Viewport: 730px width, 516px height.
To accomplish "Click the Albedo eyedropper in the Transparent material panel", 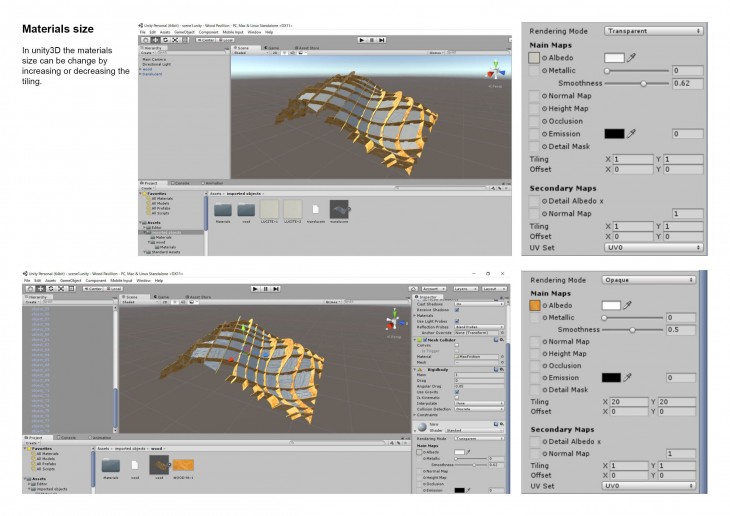I will (632, 59).
